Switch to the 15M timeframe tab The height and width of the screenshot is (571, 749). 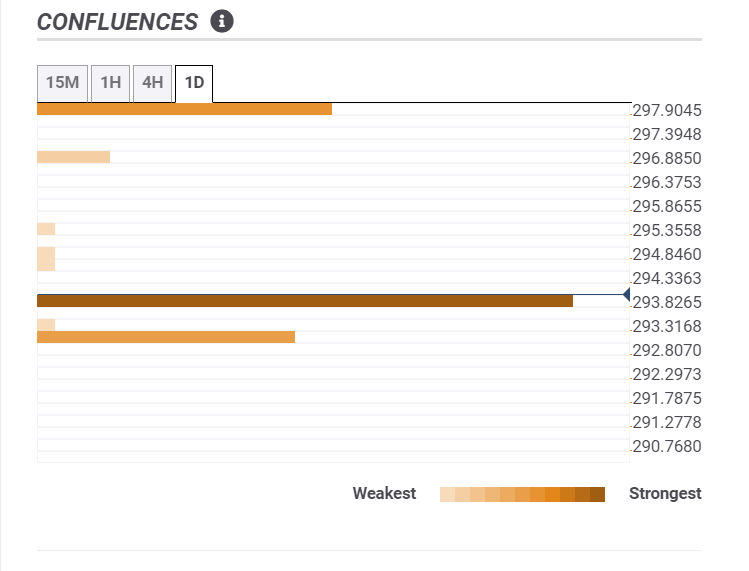62,83
